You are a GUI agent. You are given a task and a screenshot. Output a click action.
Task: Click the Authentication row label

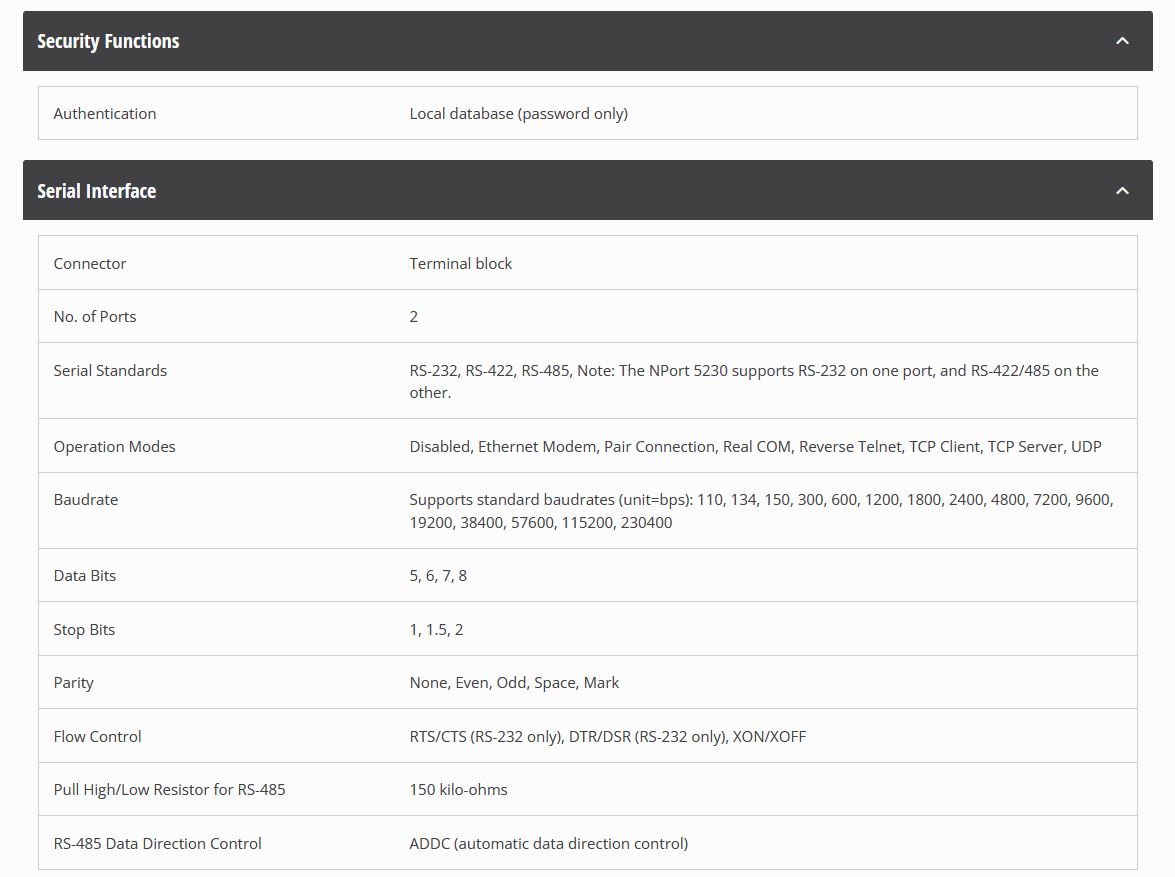[x=104, y=113]
